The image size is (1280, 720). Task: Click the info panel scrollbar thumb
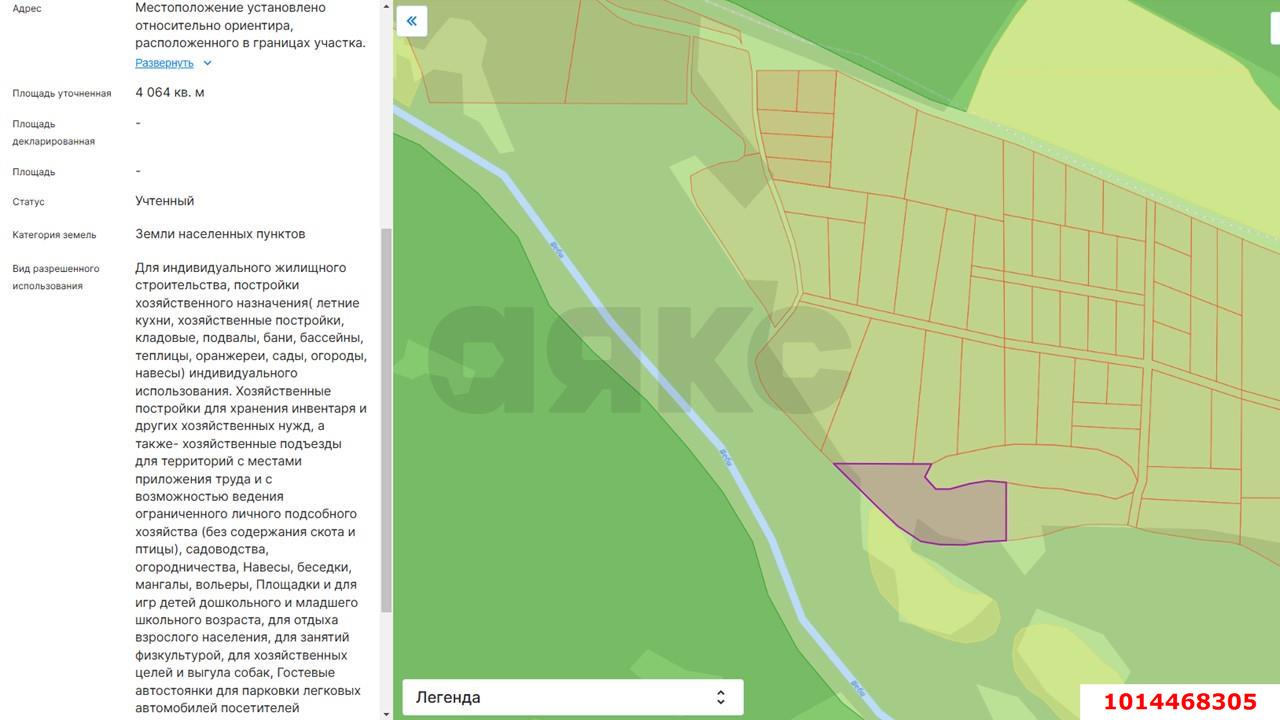[x=386, y=420]
